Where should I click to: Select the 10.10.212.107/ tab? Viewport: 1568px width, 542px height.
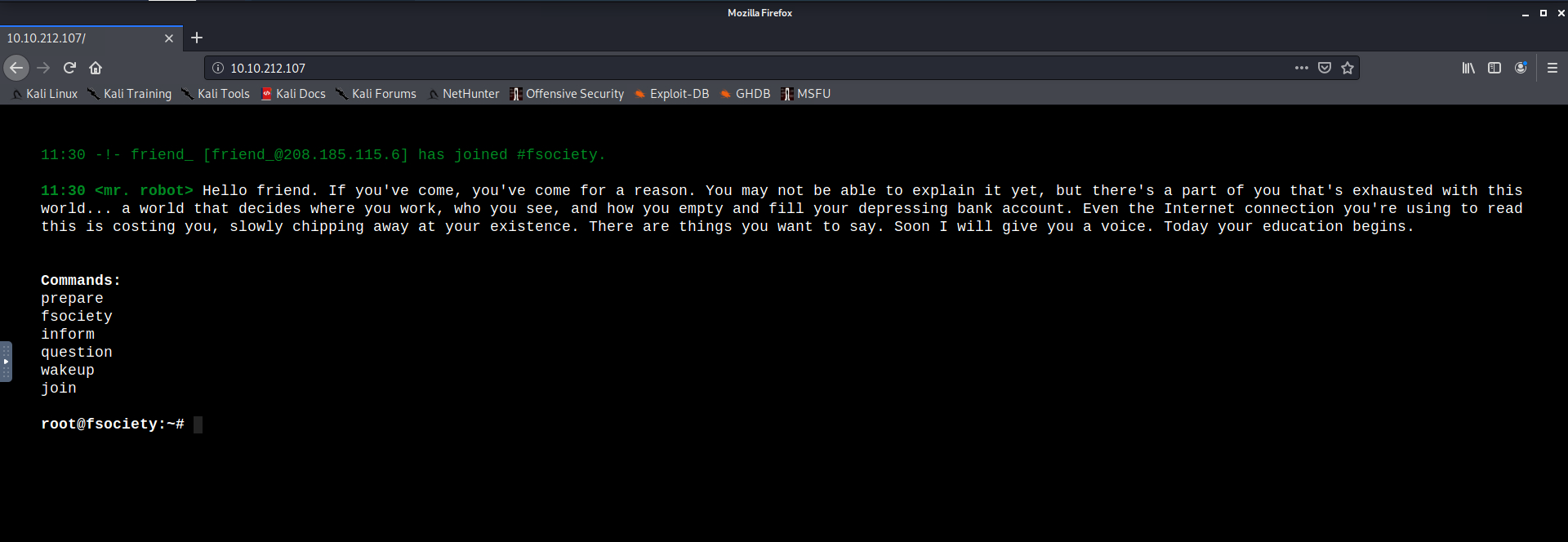coord(91,38)
